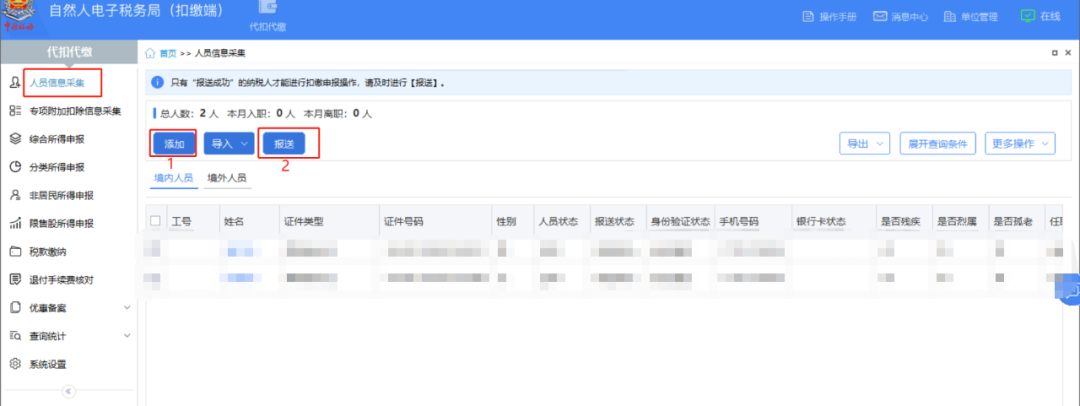The width and height of the screenshot is (1080, 406).
Task: Click the 是否孤老 column header
Action: 1012,222
